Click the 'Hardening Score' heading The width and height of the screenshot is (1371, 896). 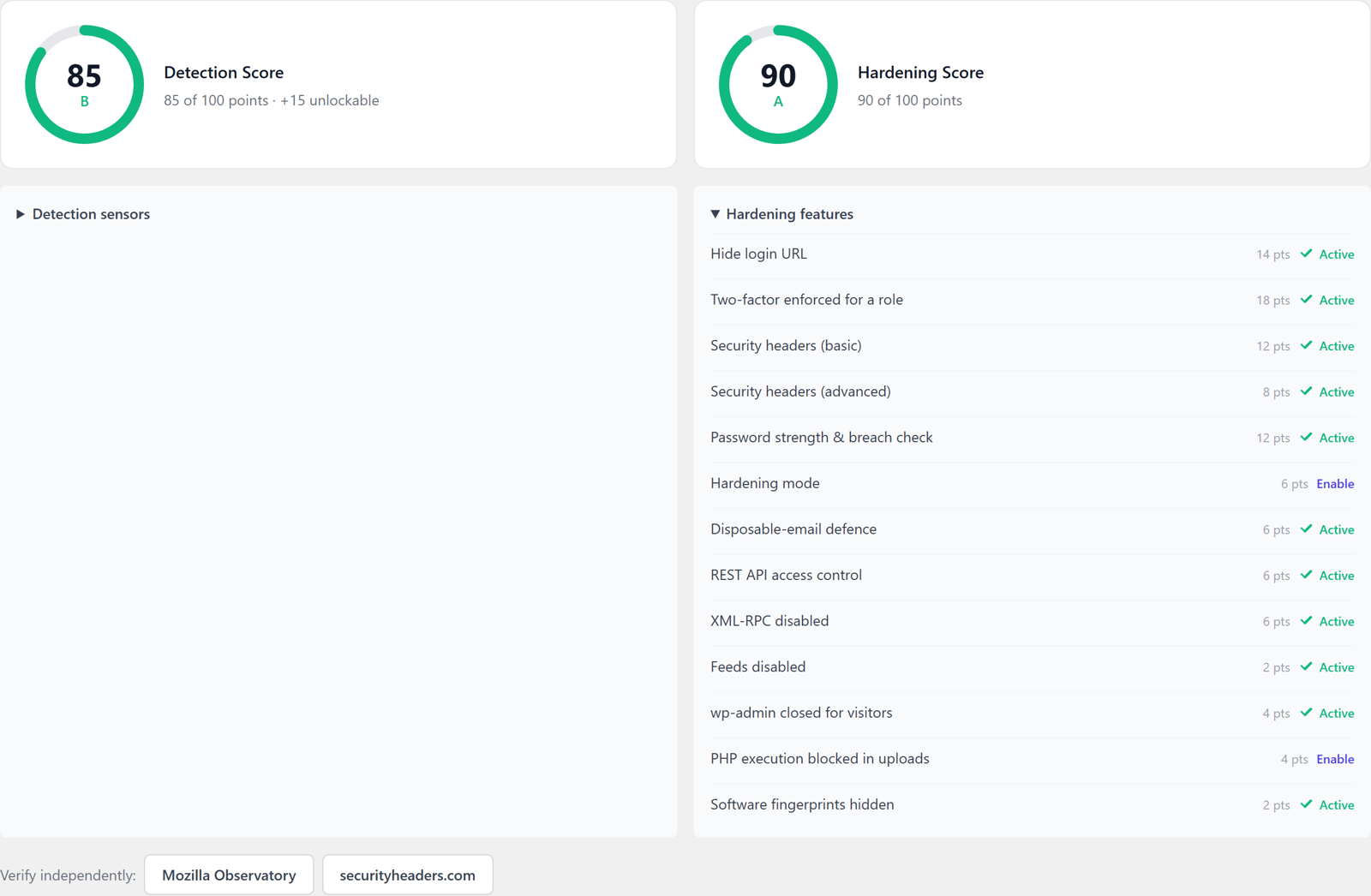pyautogui.click(x=920, y=73)
